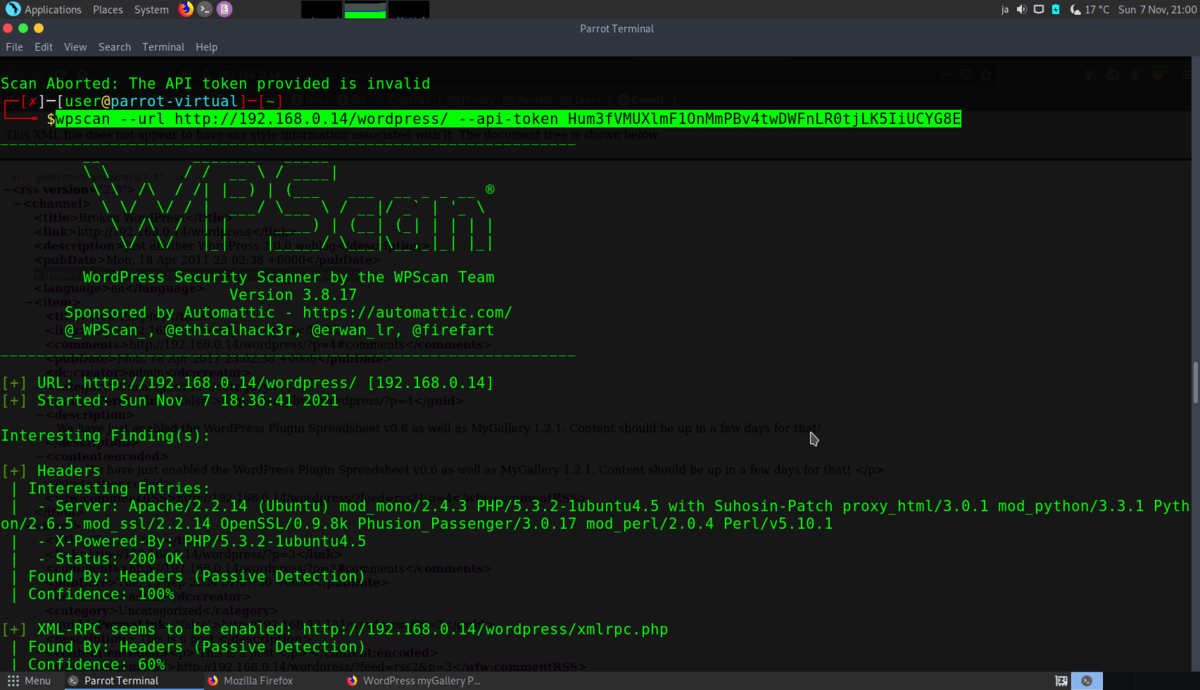
Task: Open the terminal Search menu
Action: [x=114, y=47]
